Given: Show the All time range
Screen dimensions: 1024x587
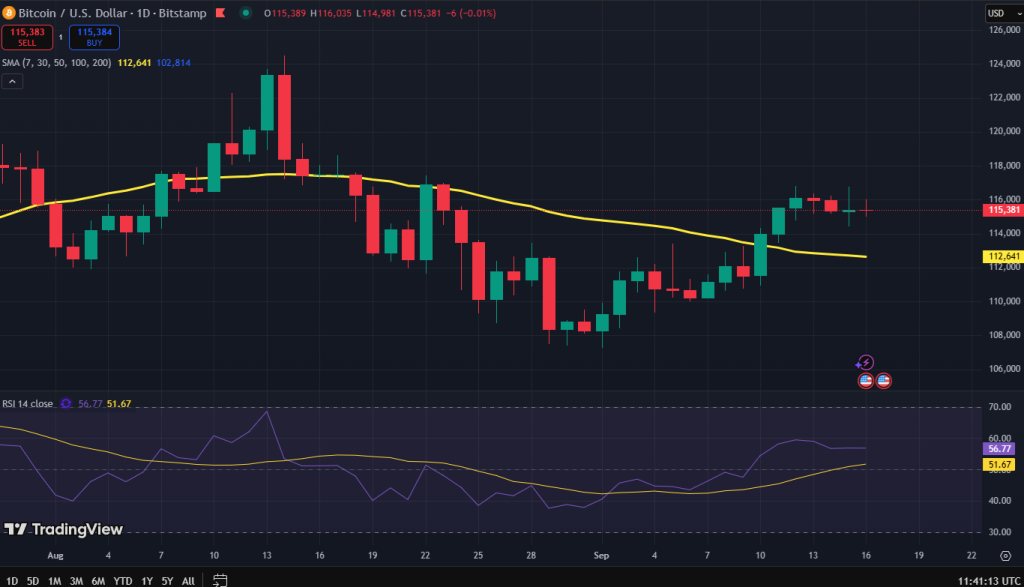Looking at the screenshot, I should pyautogui.click(x=188, y=580).
